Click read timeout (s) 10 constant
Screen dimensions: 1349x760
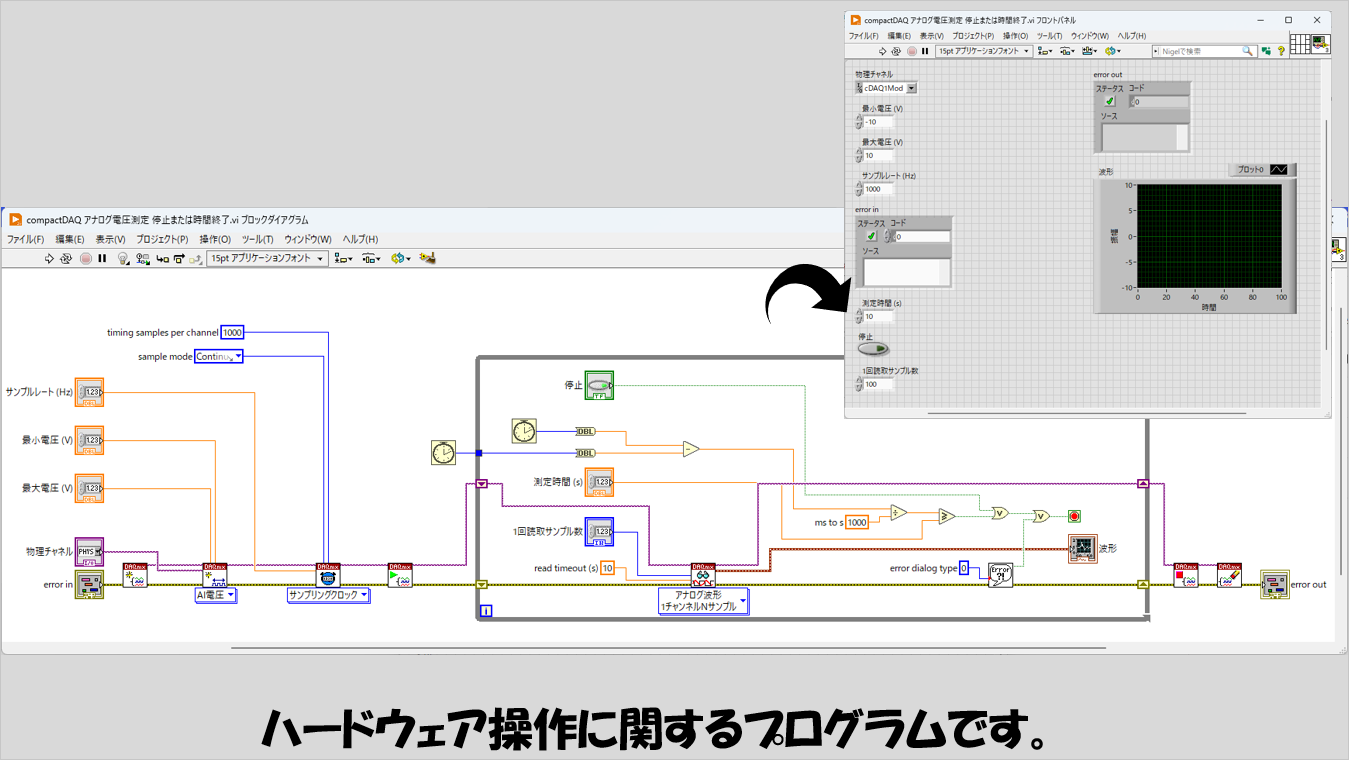click(x=607, y=568)
